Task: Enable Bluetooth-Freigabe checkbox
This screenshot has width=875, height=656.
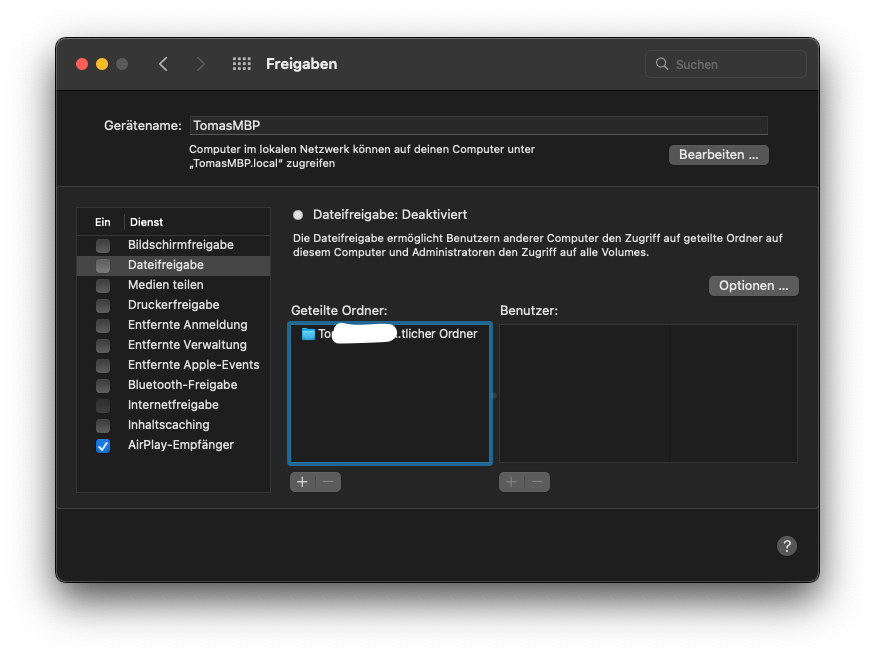Action: pos(103,385)
